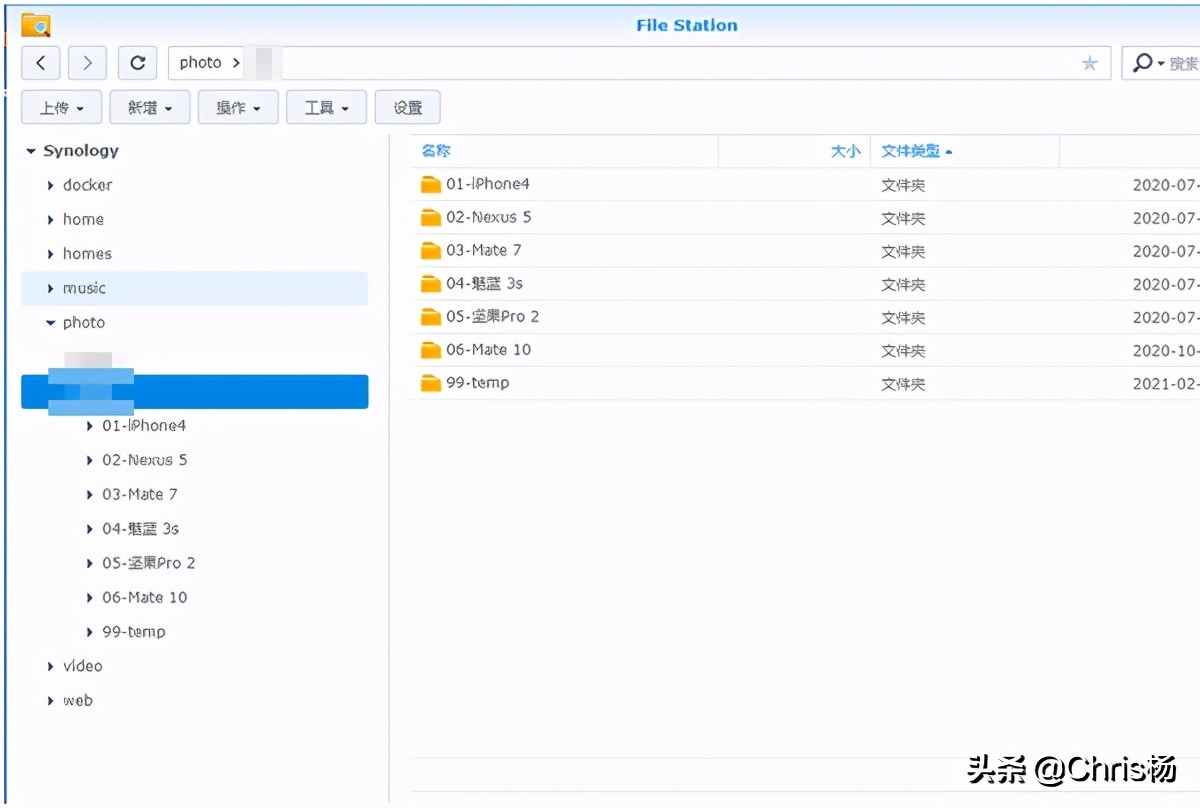
Task: Select 06-Mate 10 in the sidebar tree
Action: tap(144, 597)
